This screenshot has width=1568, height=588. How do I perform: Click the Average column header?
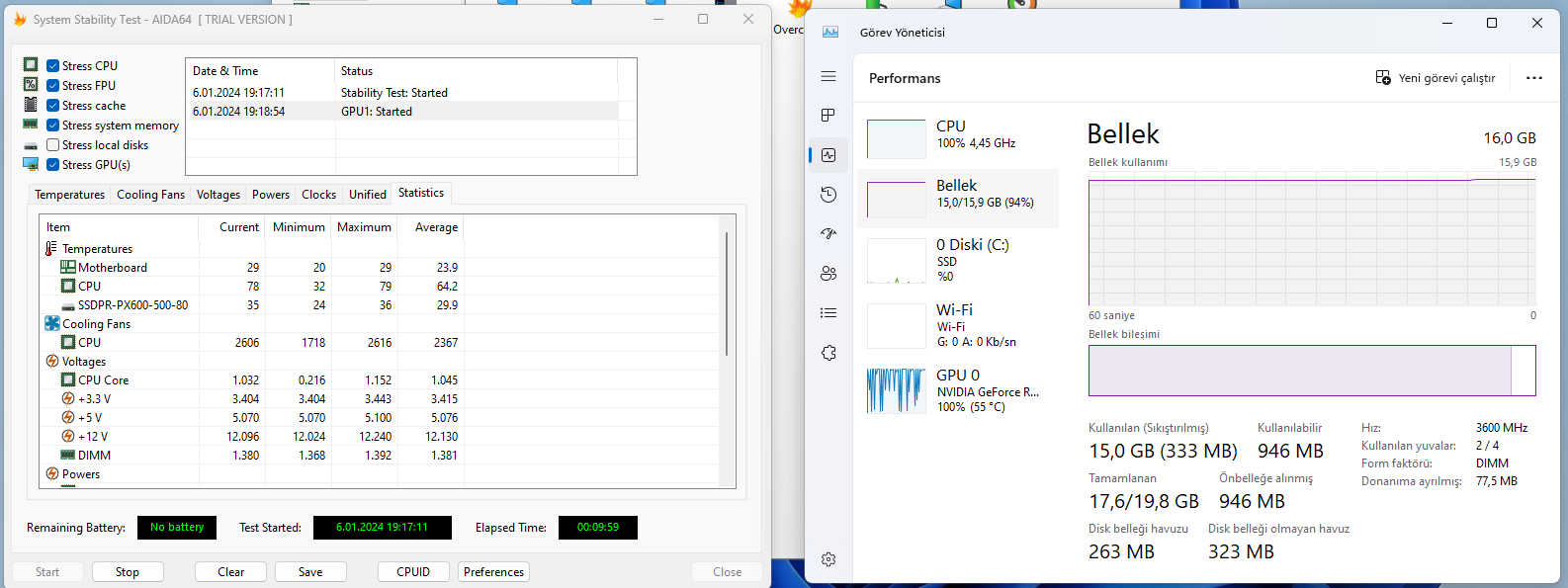[x=431, y=227]
